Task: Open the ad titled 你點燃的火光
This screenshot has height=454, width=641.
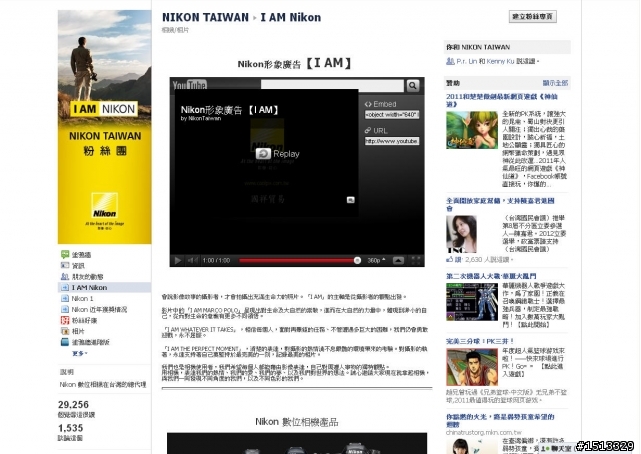Action: 500,420
